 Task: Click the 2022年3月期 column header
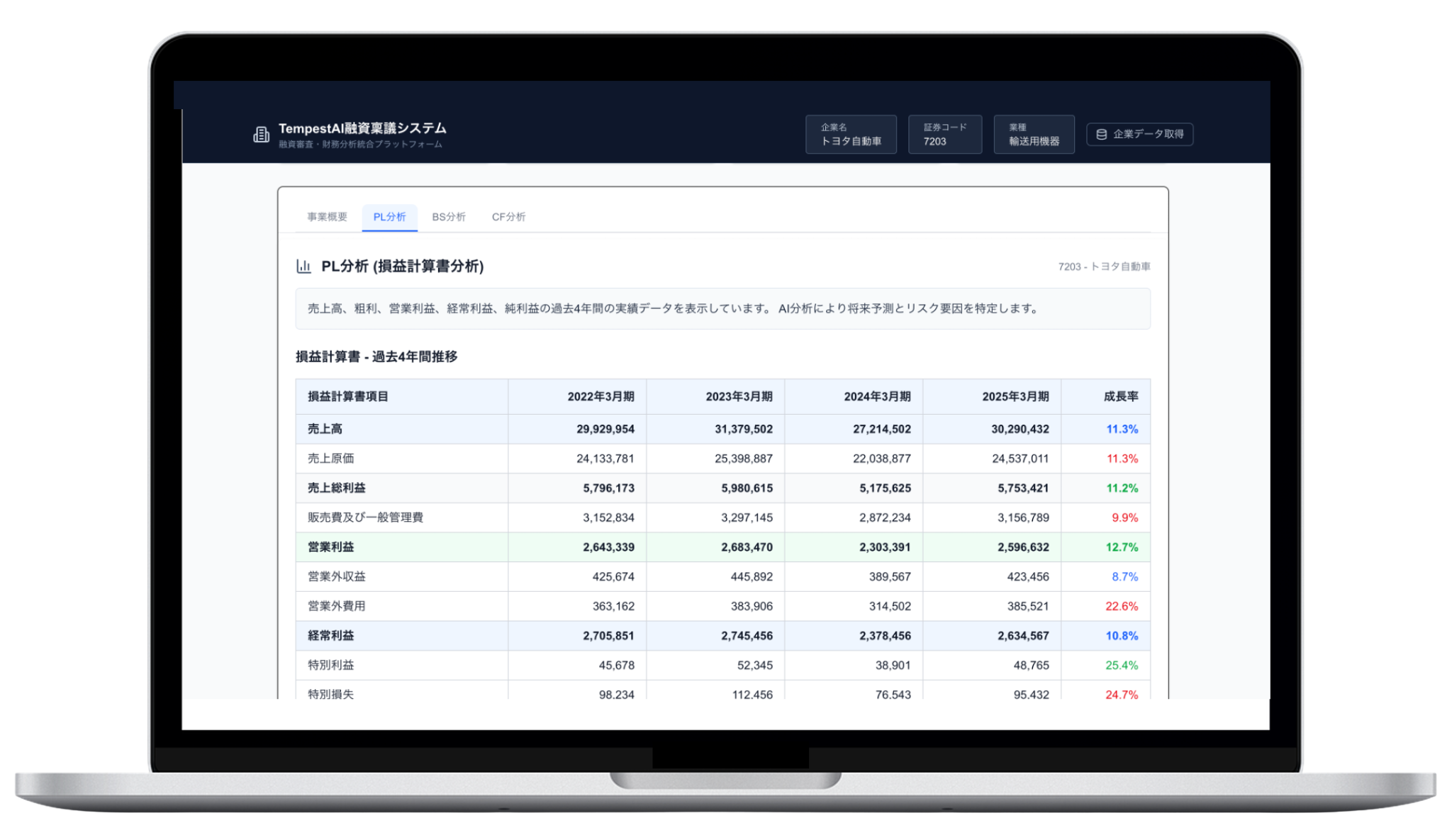601,397
